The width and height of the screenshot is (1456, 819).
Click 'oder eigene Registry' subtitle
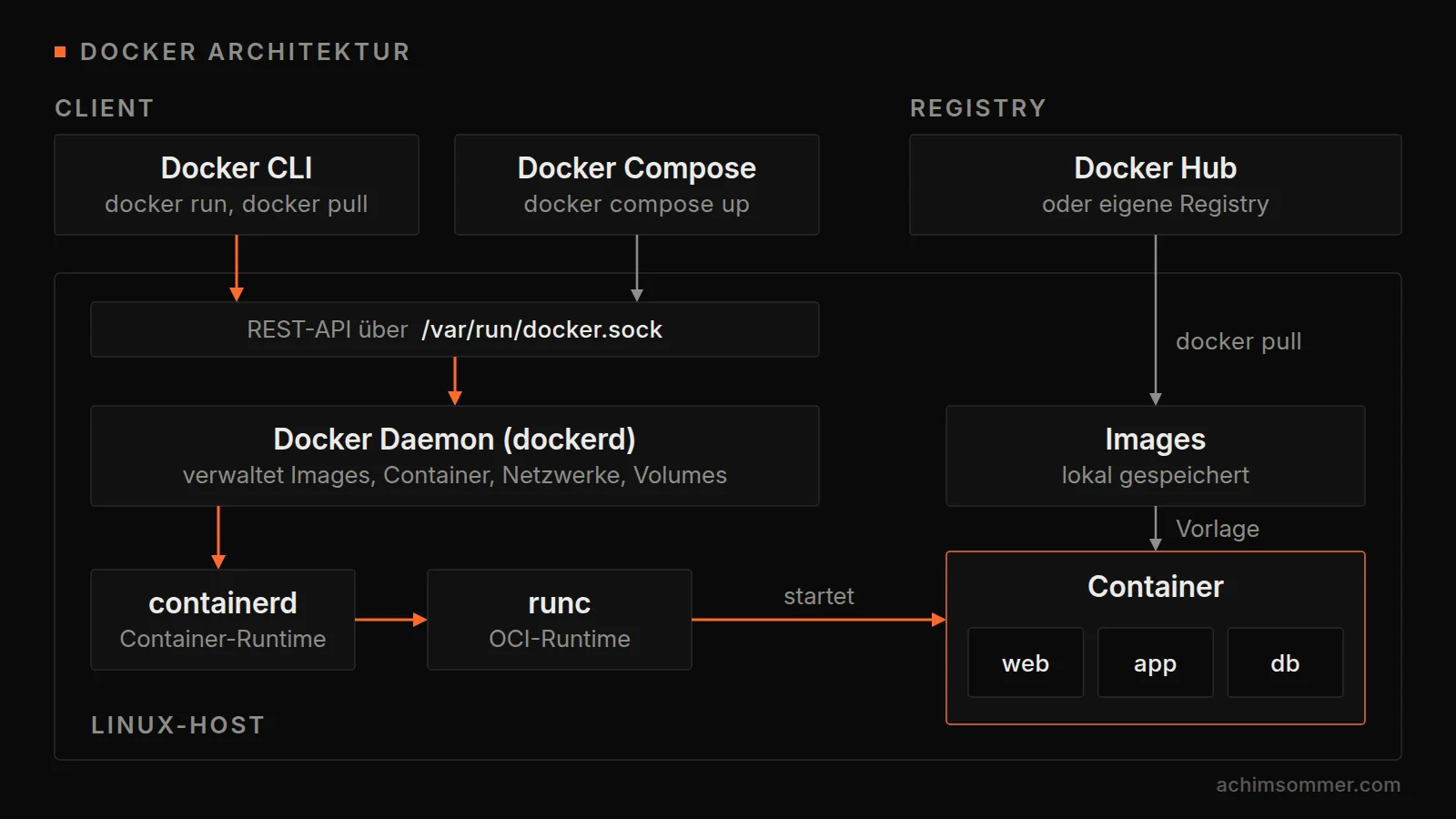[1156, 204]
